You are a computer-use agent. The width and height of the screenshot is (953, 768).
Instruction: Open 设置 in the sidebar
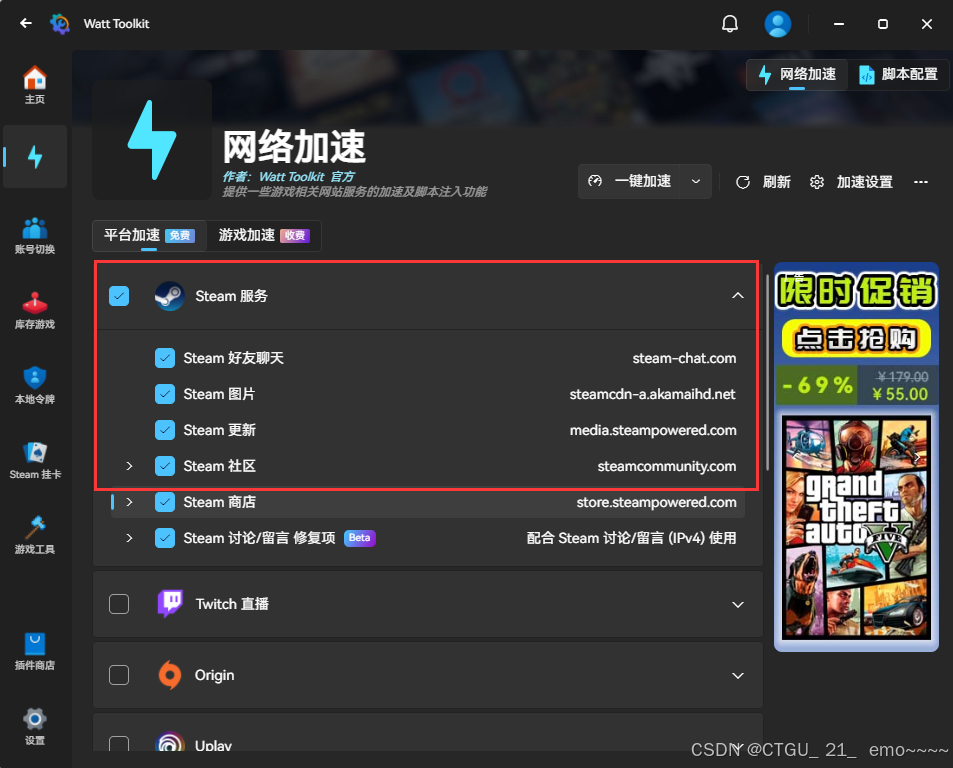(x=35, y=727)
